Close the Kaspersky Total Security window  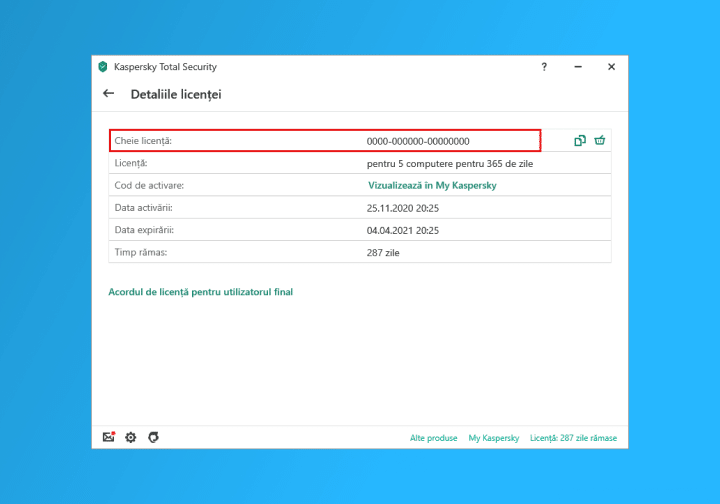(x=611, y=67)
